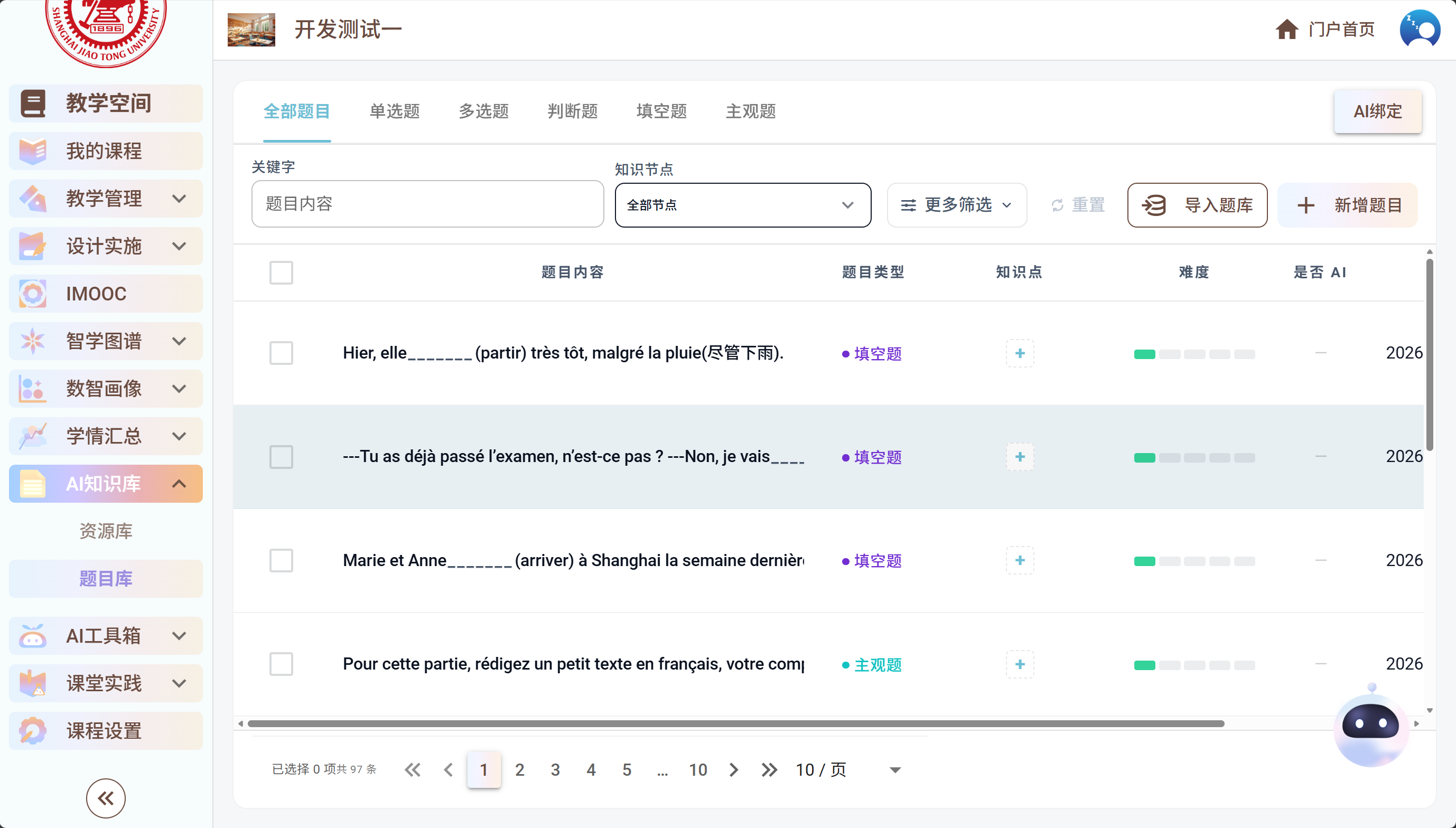Check the Pour cette partie question row
This screenshot has width=1456, height=828.
[x=281, y=664]
